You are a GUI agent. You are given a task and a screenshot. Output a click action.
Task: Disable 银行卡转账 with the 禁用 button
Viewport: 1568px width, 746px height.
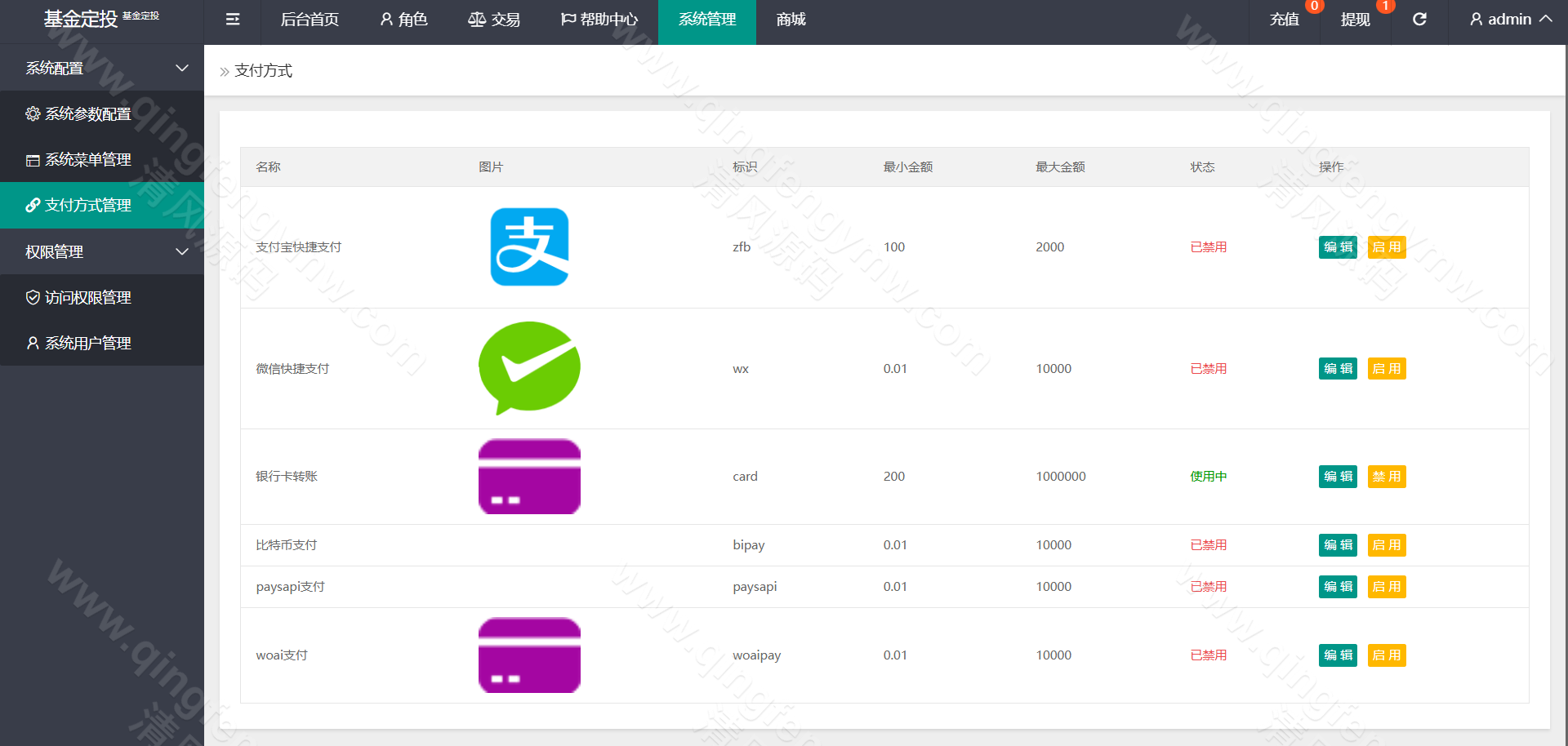tap(1386, 476)
